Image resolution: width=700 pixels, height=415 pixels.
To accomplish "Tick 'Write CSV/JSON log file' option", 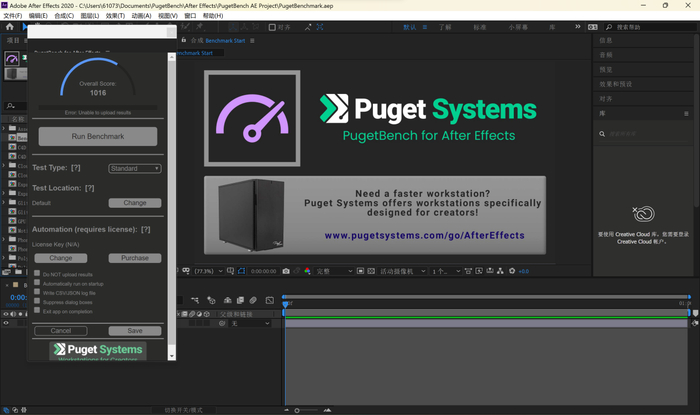I will tap(38, 291).
